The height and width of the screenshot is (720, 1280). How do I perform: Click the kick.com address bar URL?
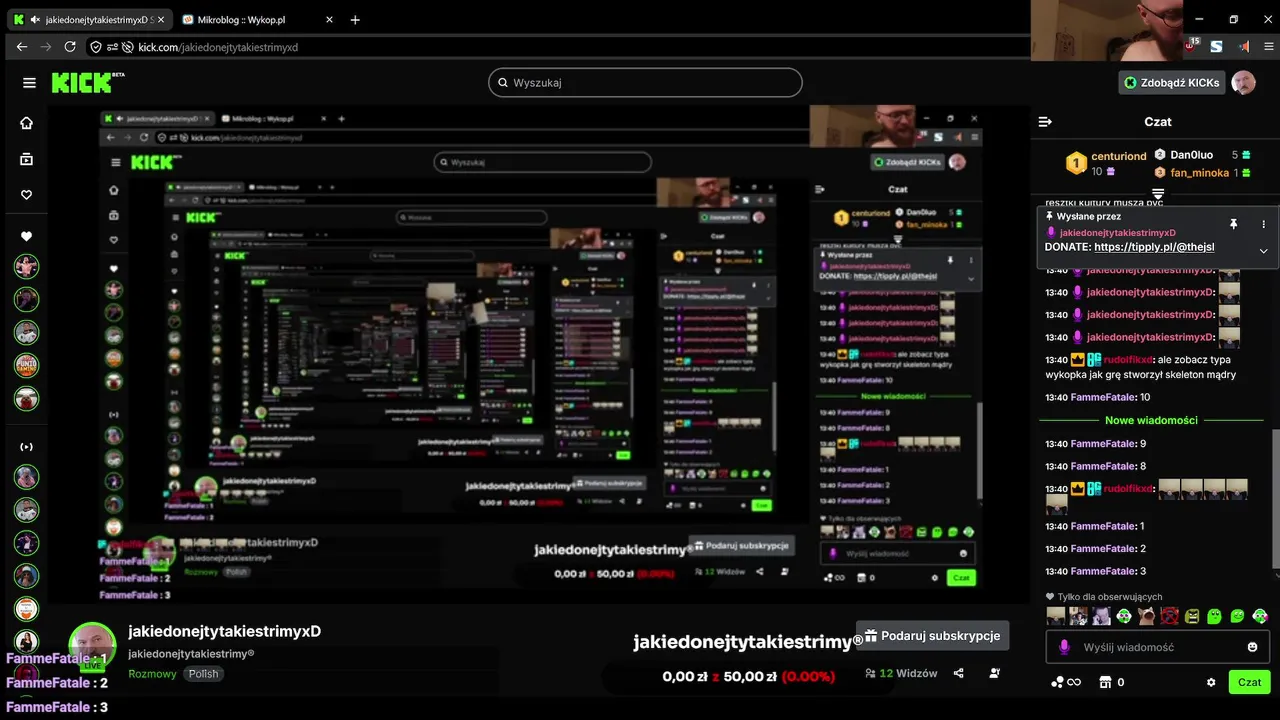pyautogui.click(x=218, y=47)
